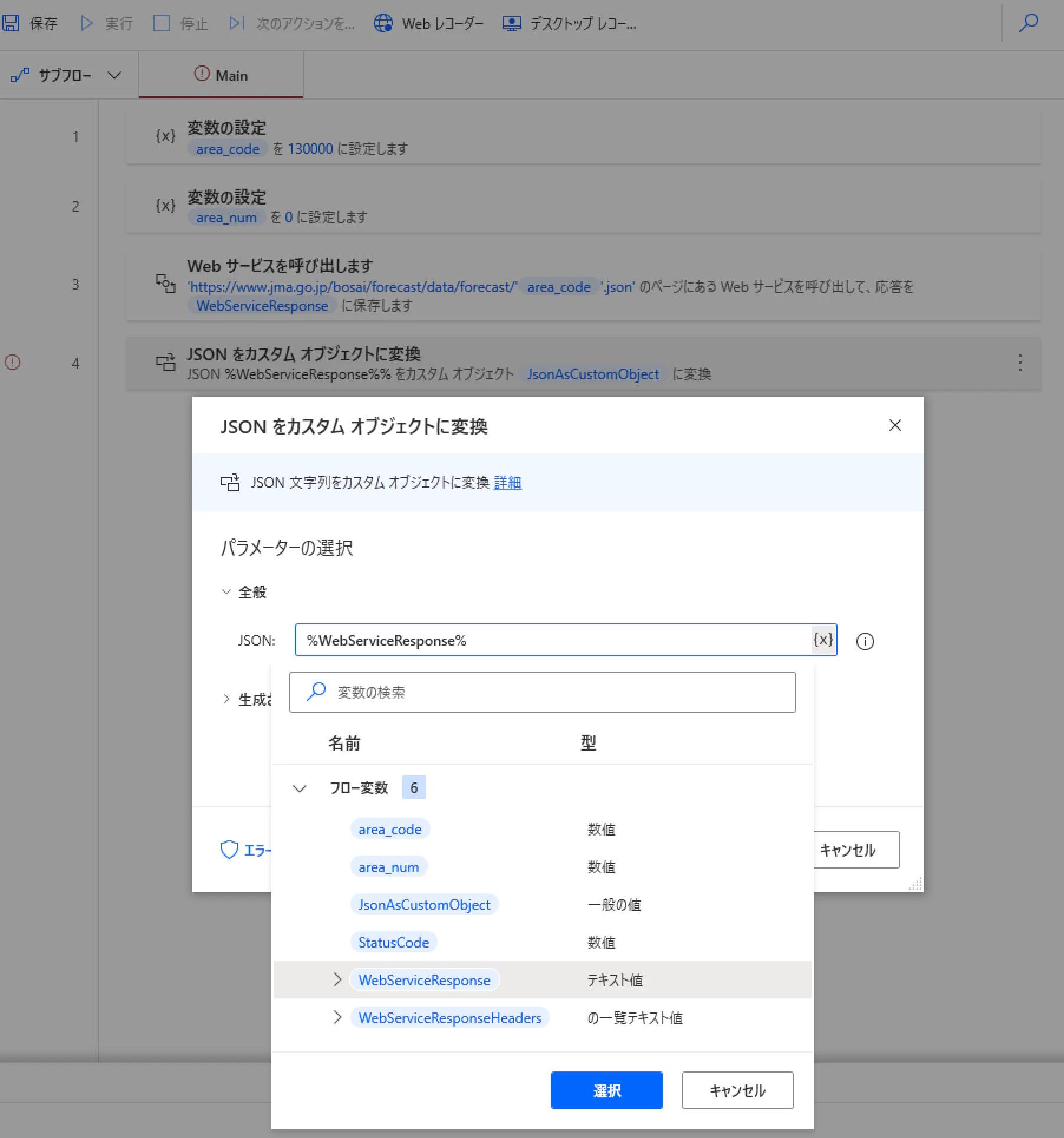
Task: Click the Save (保存) toolbar icon
Action: 11,24
